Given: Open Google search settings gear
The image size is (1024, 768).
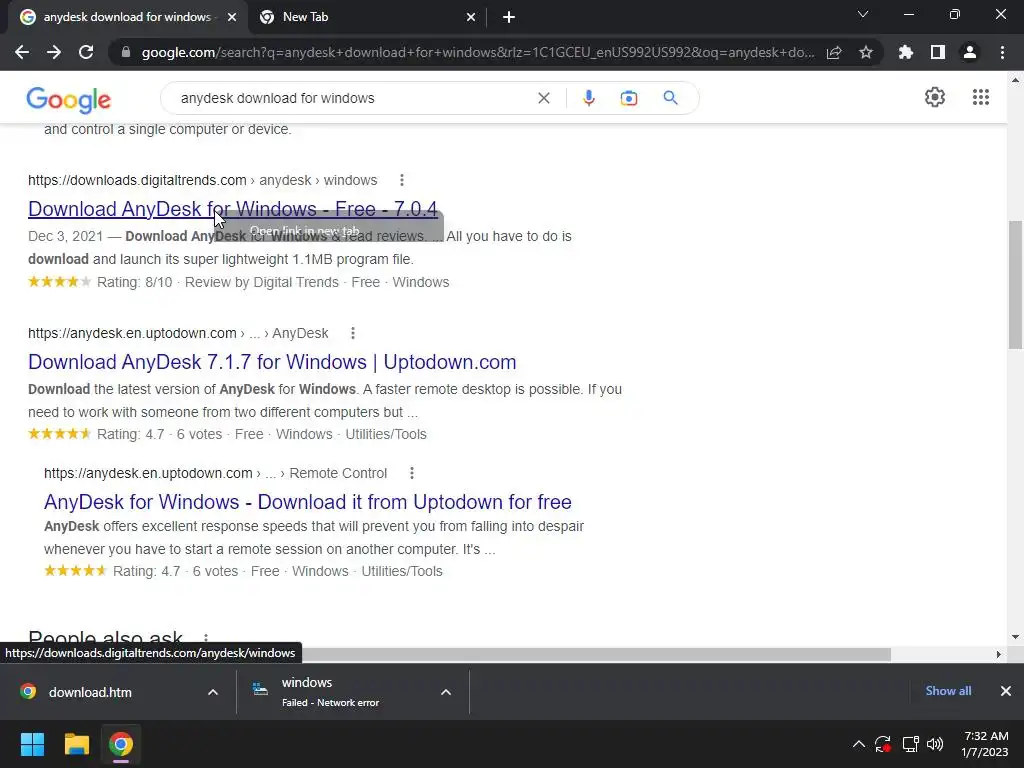Looking at the screenshot, I should (x=935, y=97).
